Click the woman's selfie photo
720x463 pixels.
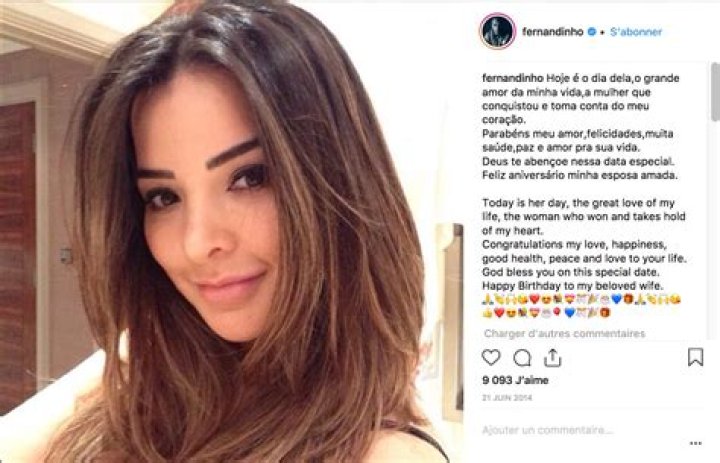(232, 232)
